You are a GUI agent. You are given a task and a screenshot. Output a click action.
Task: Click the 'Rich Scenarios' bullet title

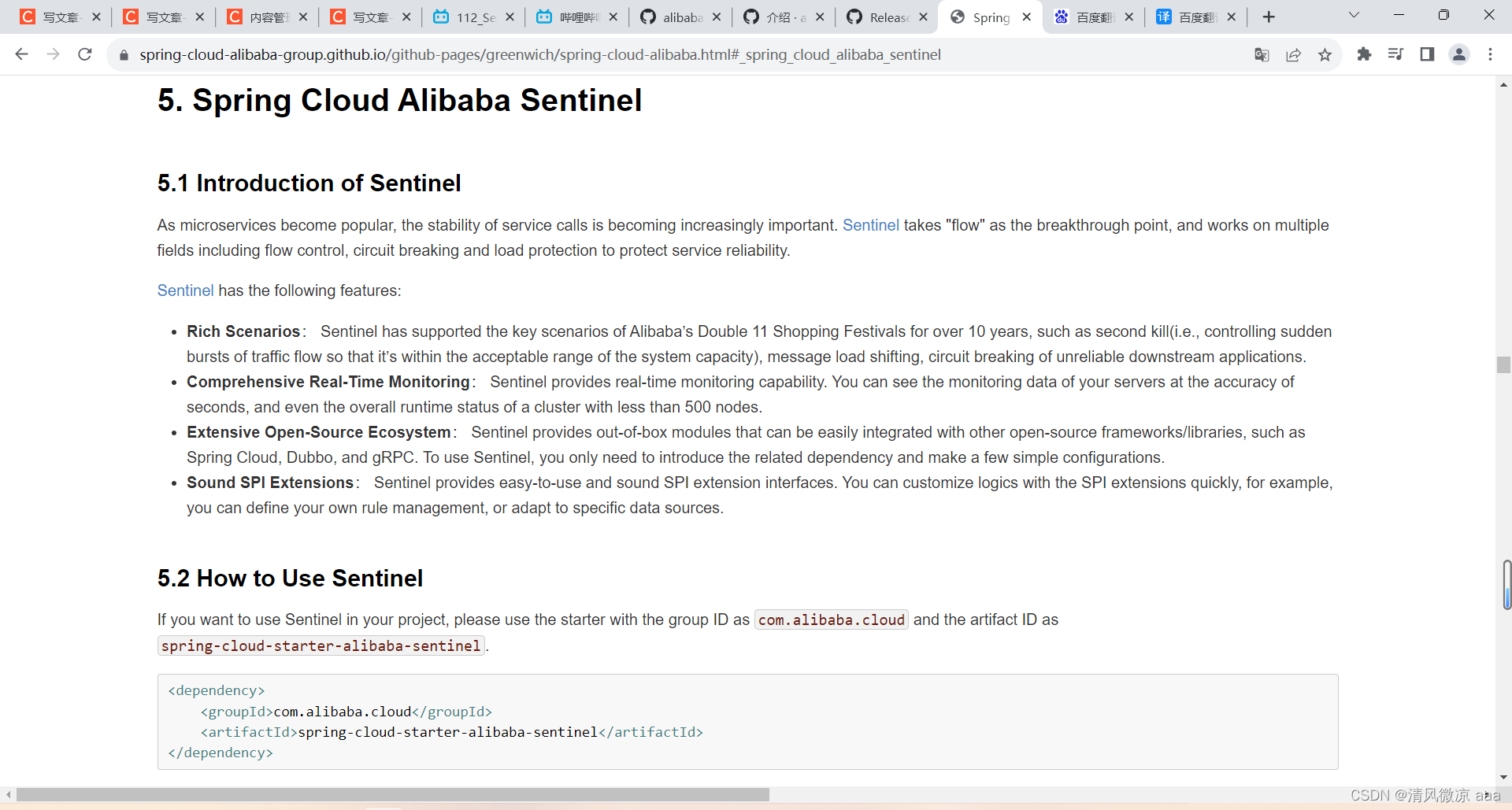243,331
